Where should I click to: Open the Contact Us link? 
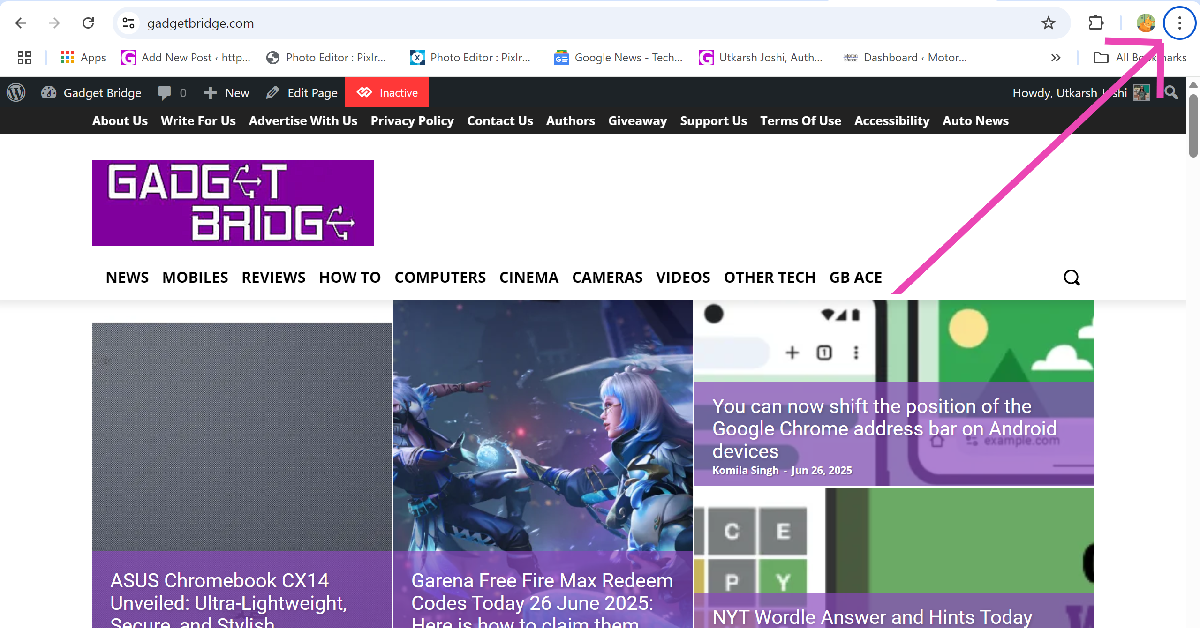[500, 120]
